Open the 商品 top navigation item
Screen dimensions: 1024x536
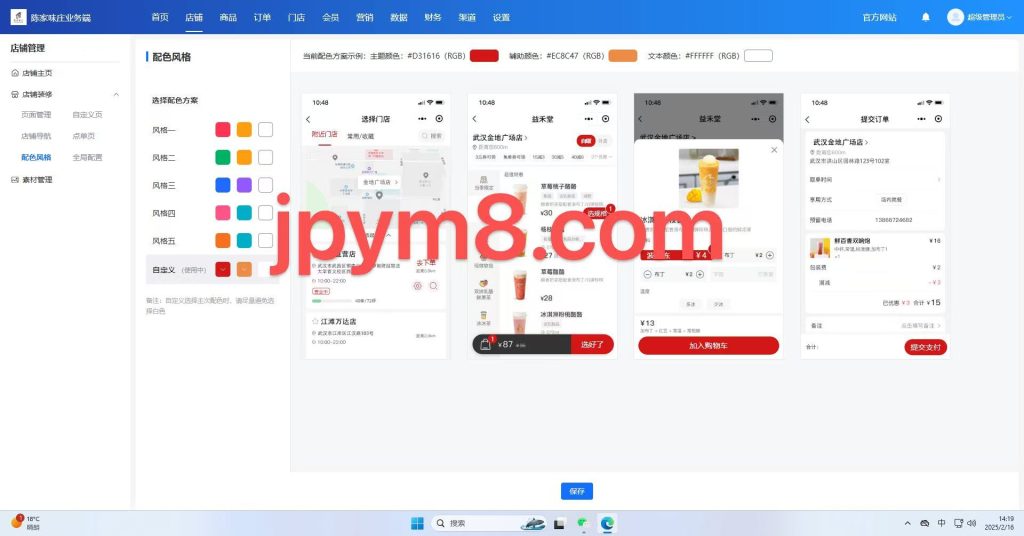[228, 18]
